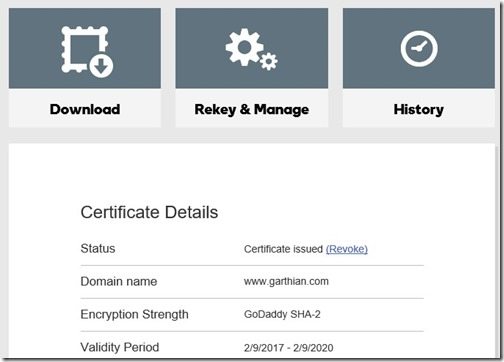This screenshot has height=362, width=504.
Task: Revoke the issued certificate
Action: [x=347, y=249]
